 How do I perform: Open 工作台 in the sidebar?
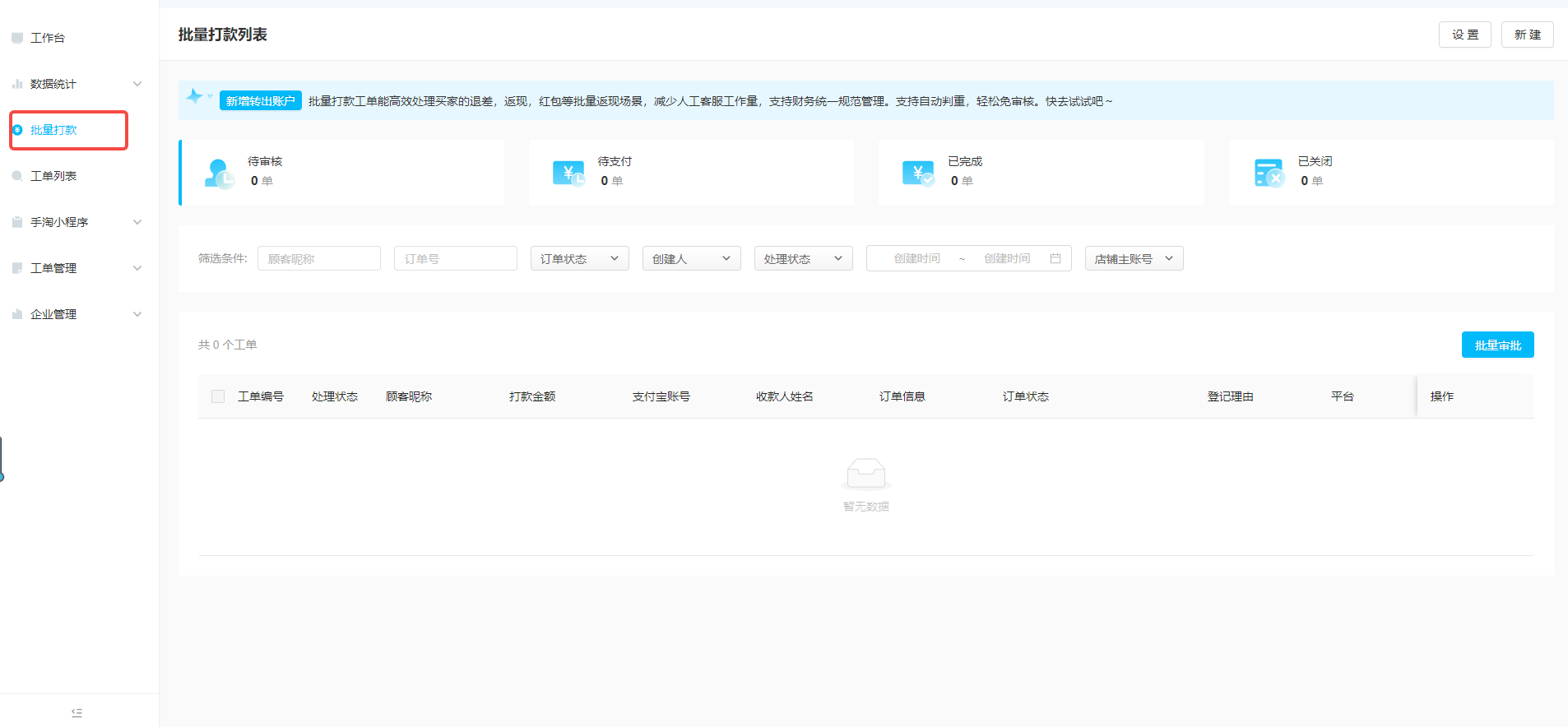tap(48, 38)
